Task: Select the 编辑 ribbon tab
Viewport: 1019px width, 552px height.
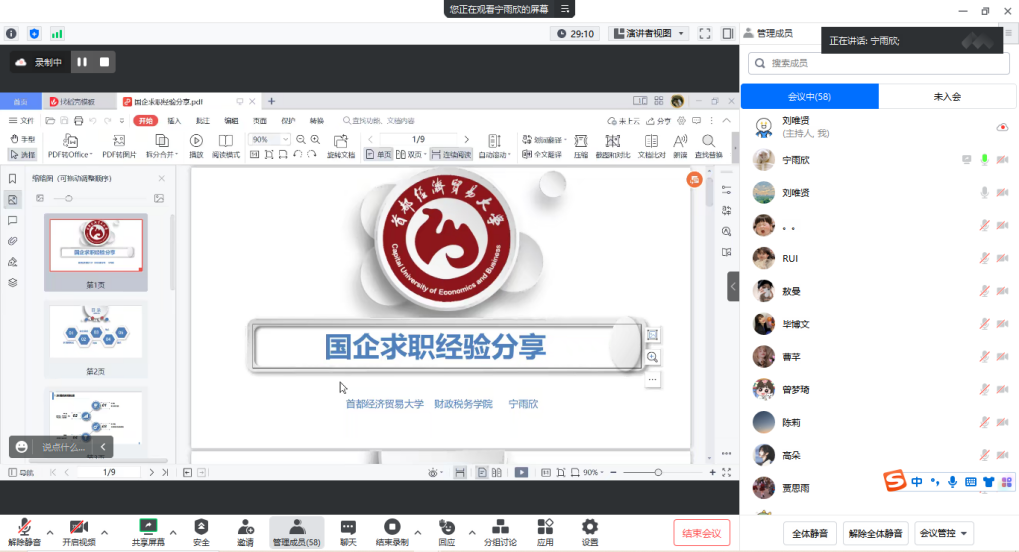Action: pyautogui.click(x=231, y=120)
